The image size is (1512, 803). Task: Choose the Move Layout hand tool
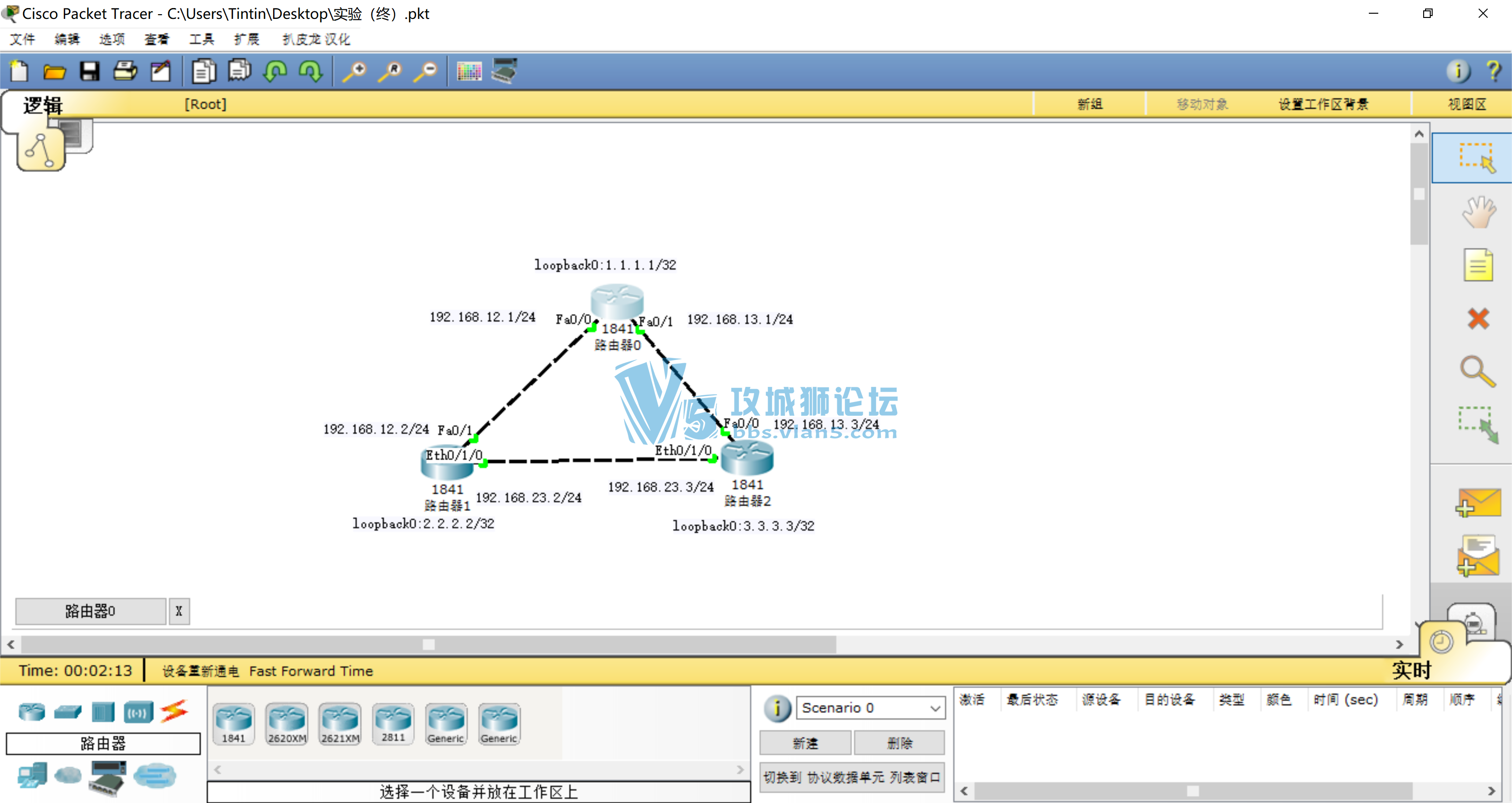tap(1478, 213)
